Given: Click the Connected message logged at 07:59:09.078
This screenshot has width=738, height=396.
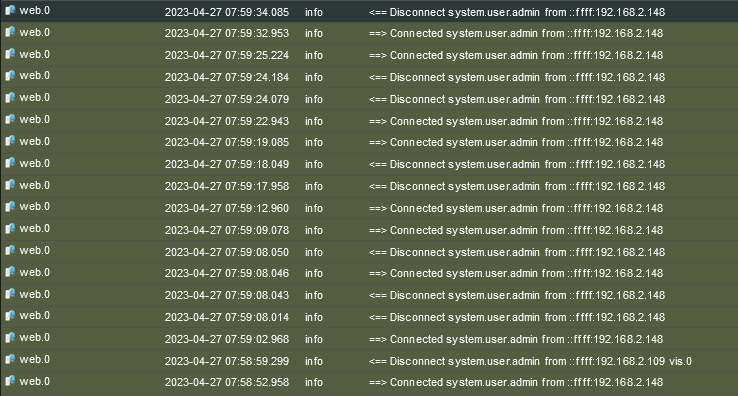Looking at the screenshot, I should pos(516,230).
